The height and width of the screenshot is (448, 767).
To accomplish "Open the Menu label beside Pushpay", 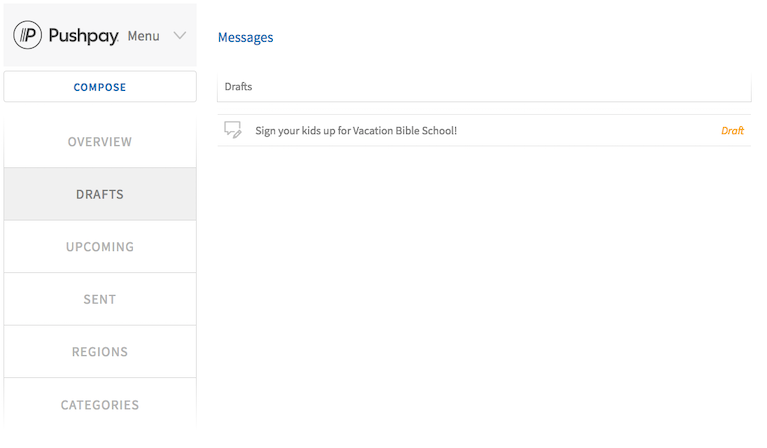I will click(143, 36).
